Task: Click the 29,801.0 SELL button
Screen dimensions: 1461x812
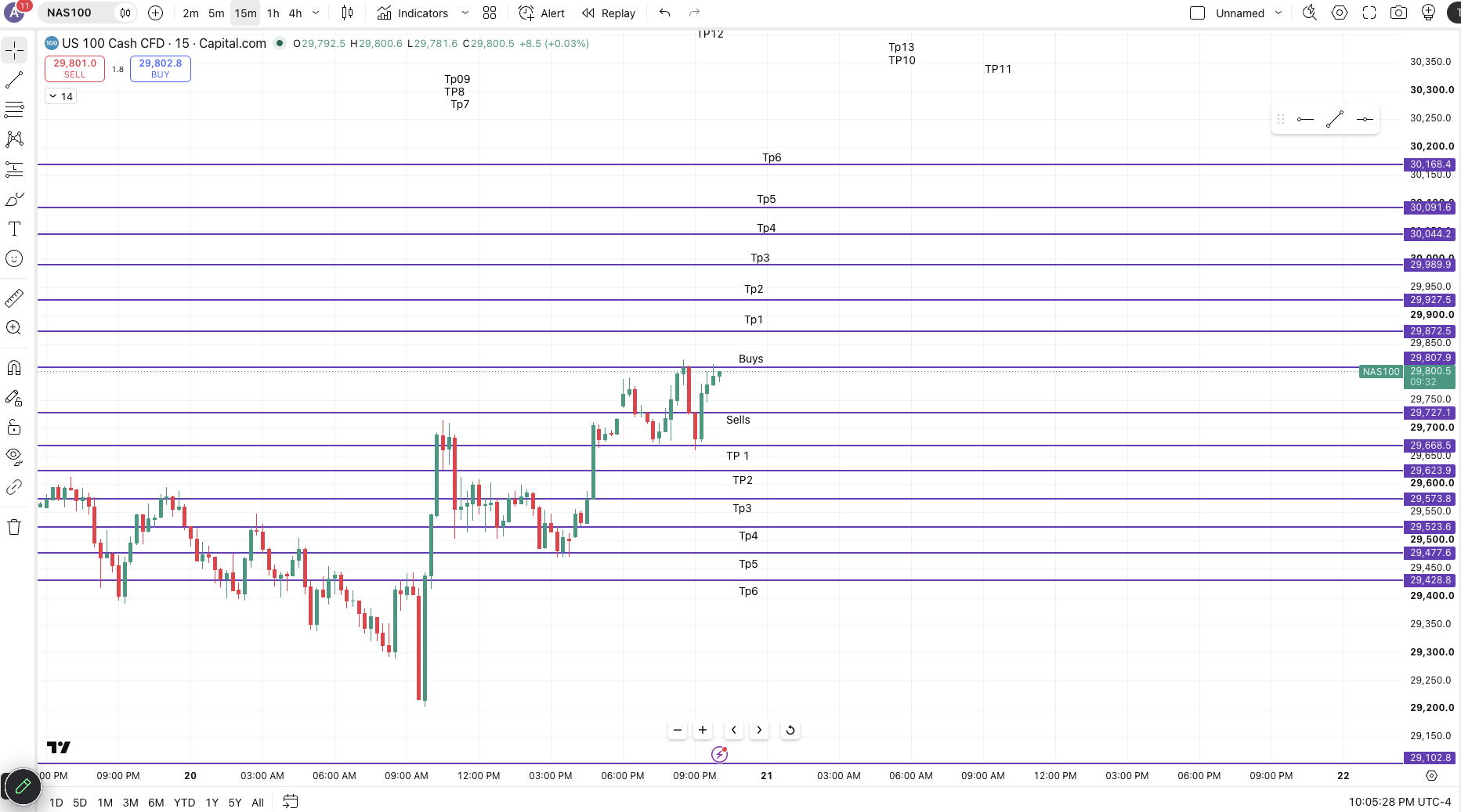Action: click(x=74, y=69)
